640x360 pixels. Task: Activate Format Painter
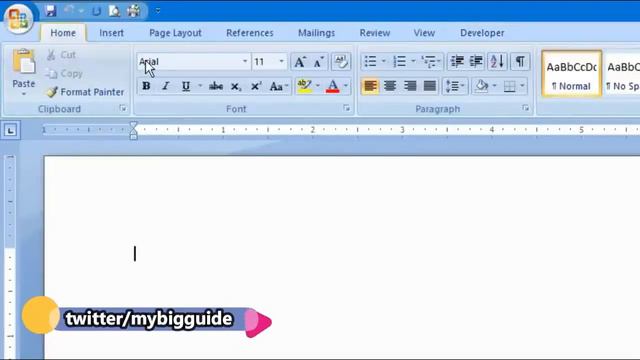click(85, 92)
